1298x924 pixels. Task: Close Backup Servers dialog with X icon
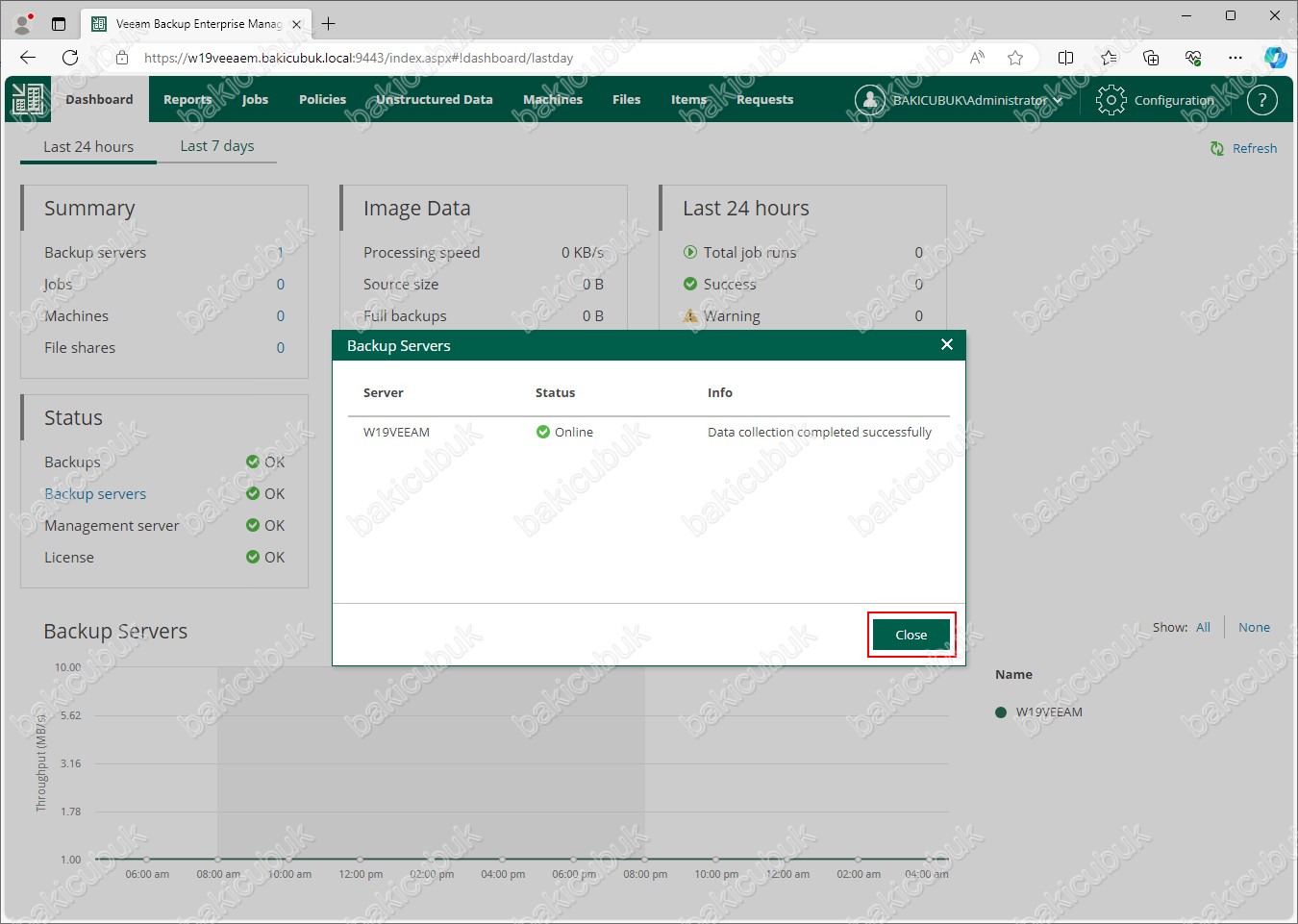pyautogui.click(x=947, y=344)
